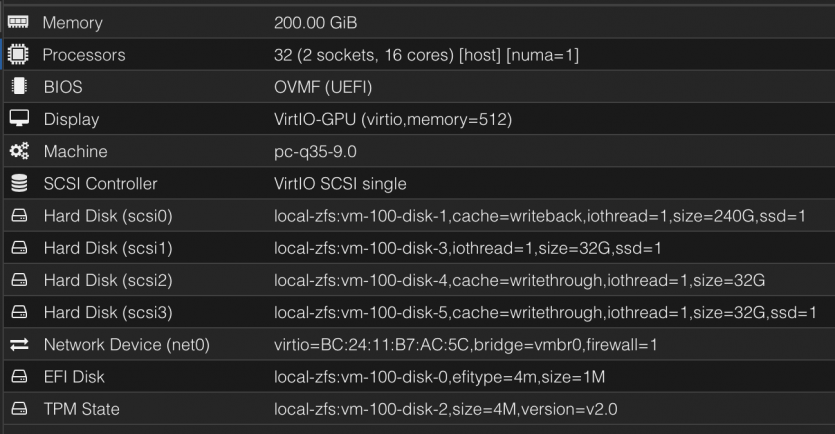Viewport: 835px width, 434px height.
Task: Click the 200.00 GiB memory value
Action: pyautogui.click(x=316, y=22)
